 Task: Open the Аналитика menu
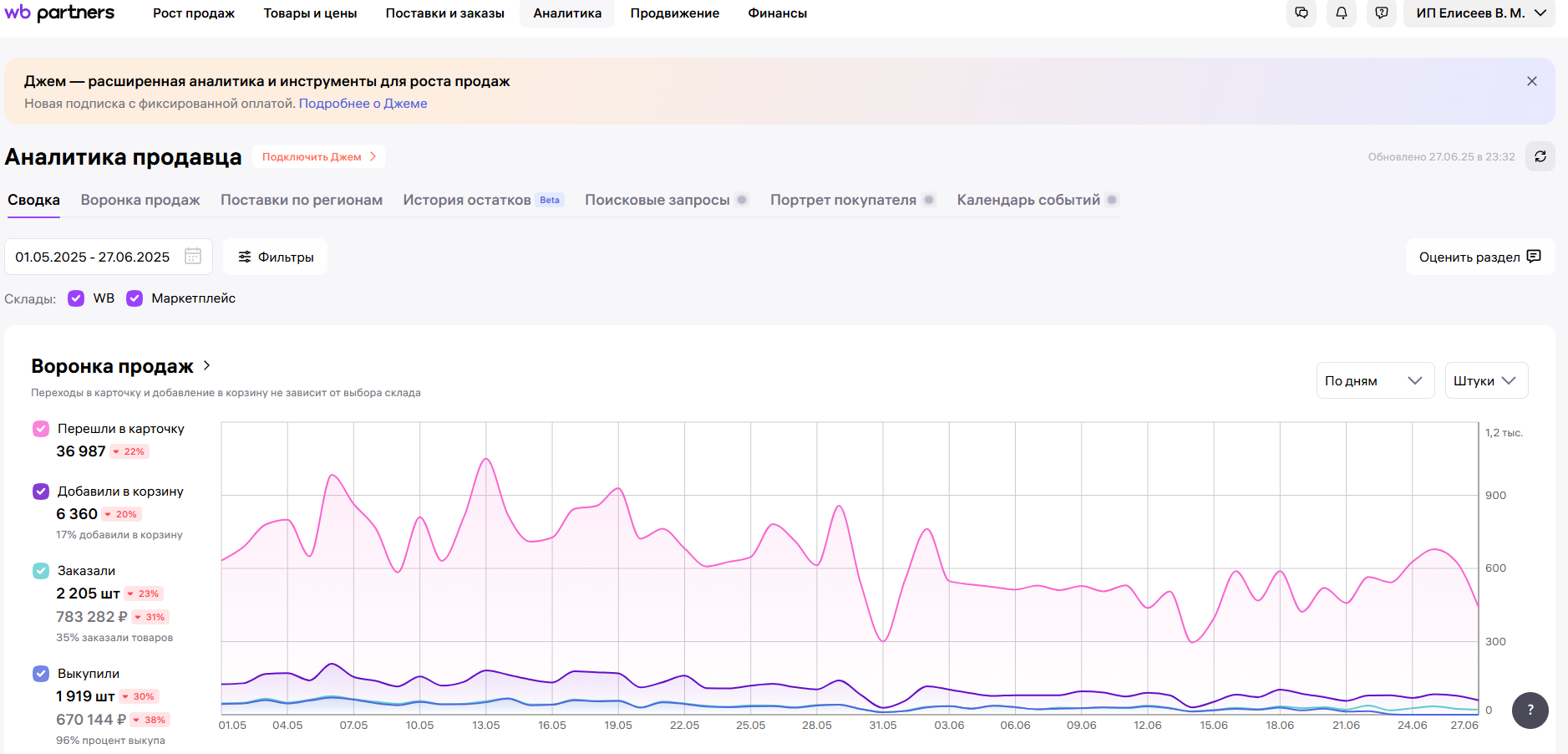[567, 13]
